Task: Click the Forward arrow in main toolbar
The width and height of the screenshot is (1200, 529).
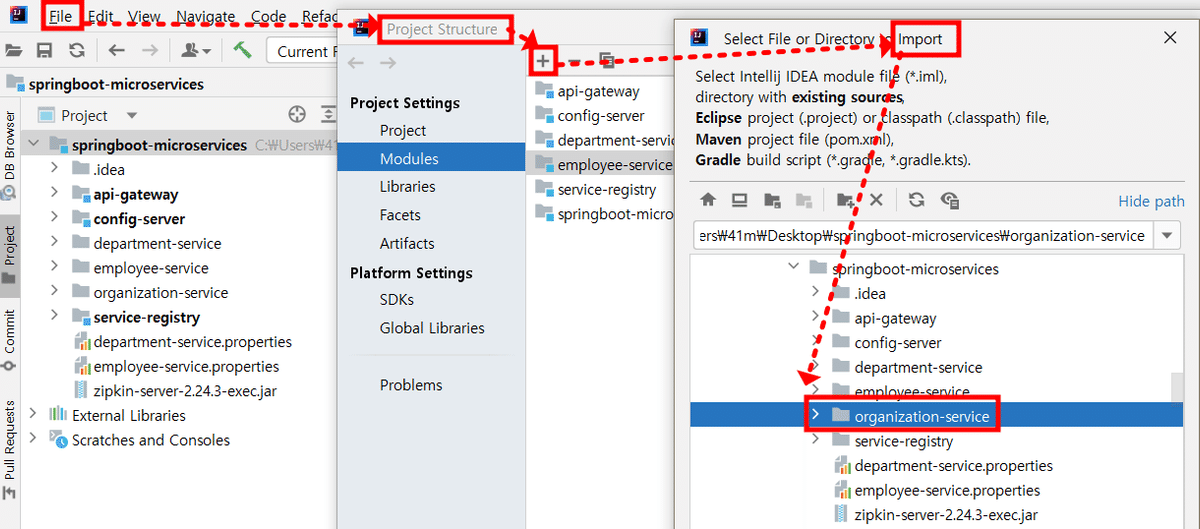Action: 150,50
